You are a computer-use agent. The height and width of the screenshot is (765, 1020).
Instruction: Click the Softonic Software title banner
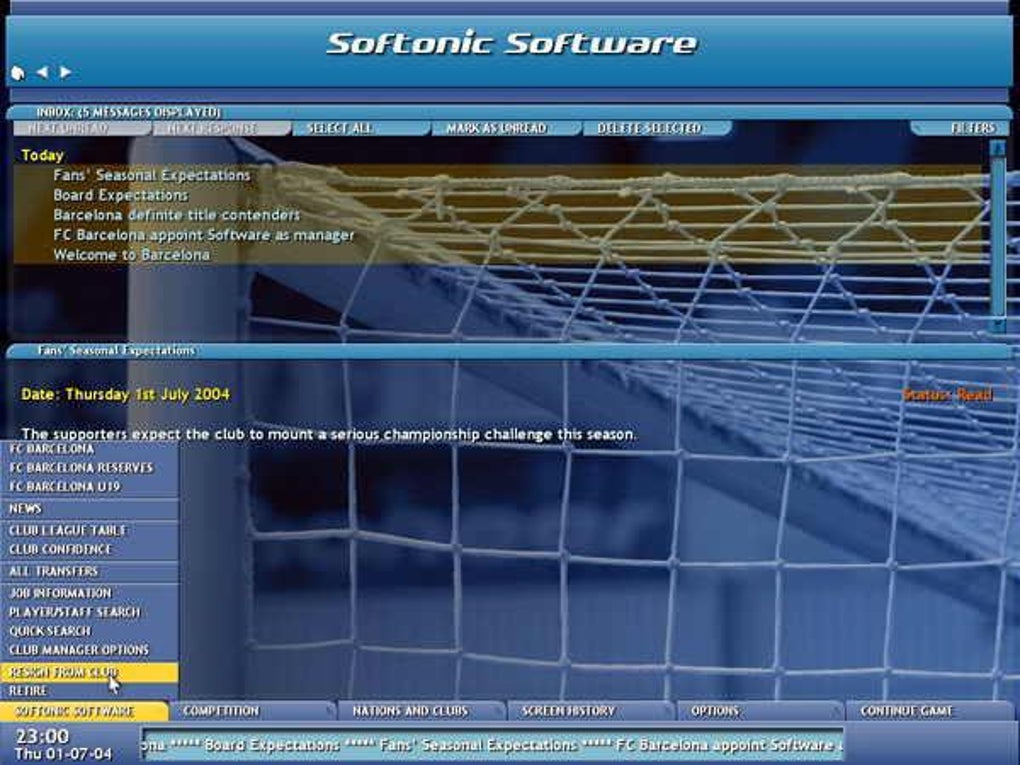point(511,44)
